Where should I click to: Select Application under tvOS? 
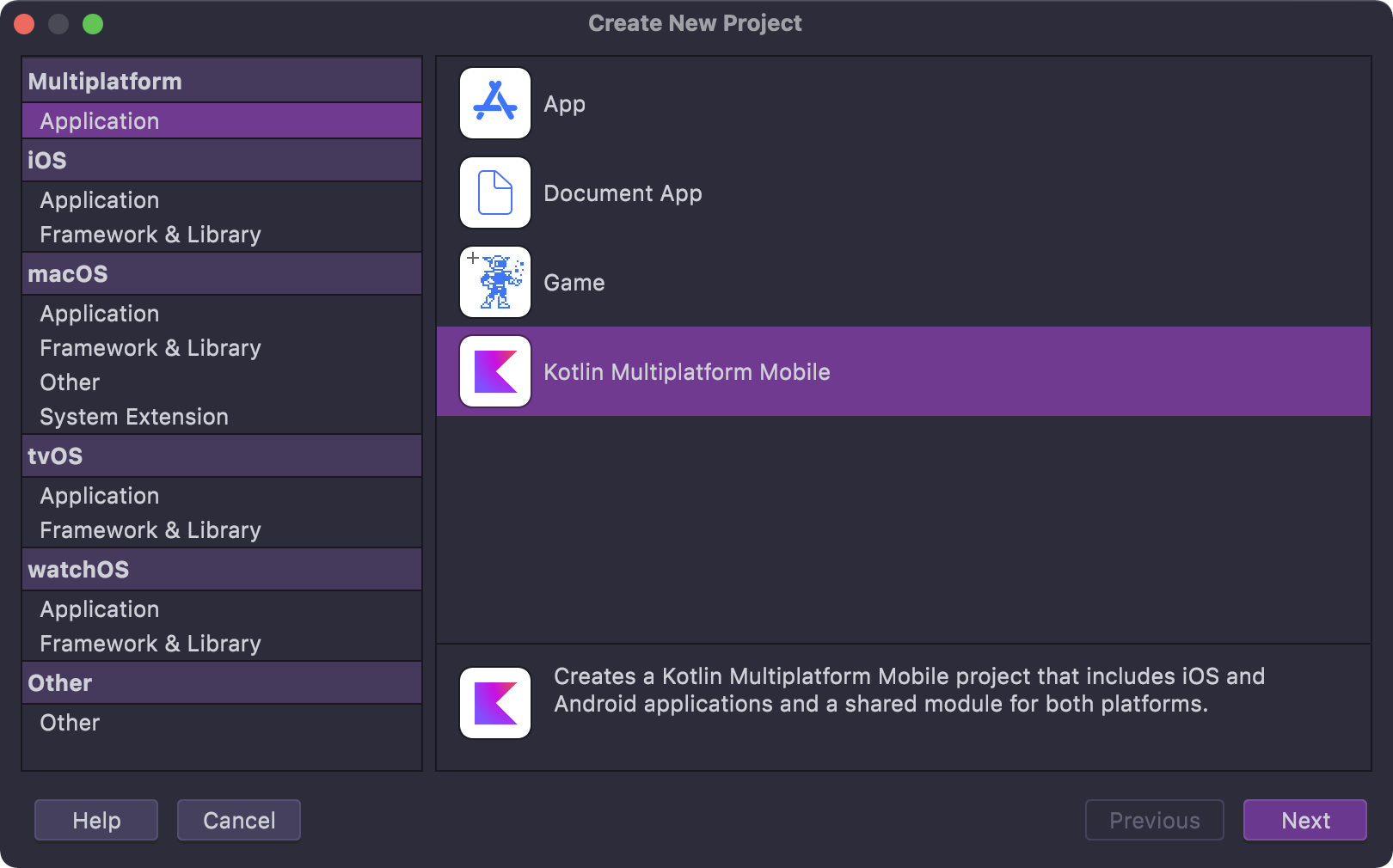pyautogui.click(x=222, y=496)
